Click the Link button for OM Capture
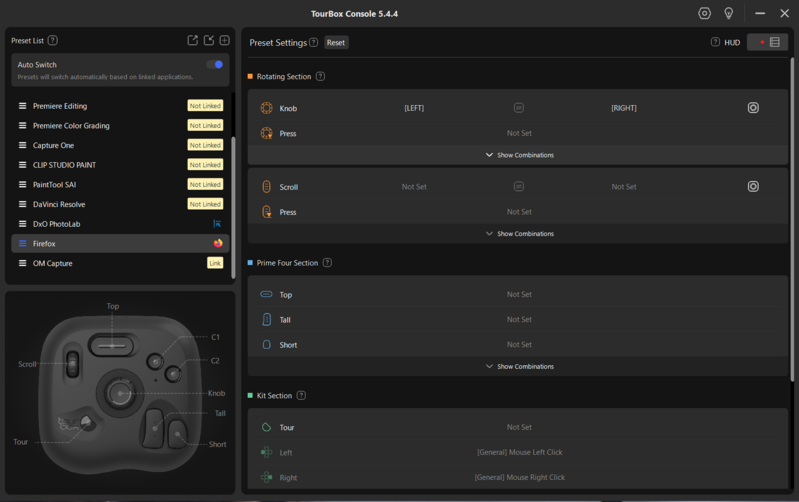Screen dimensions: 799x502 (x=215, y=263)
